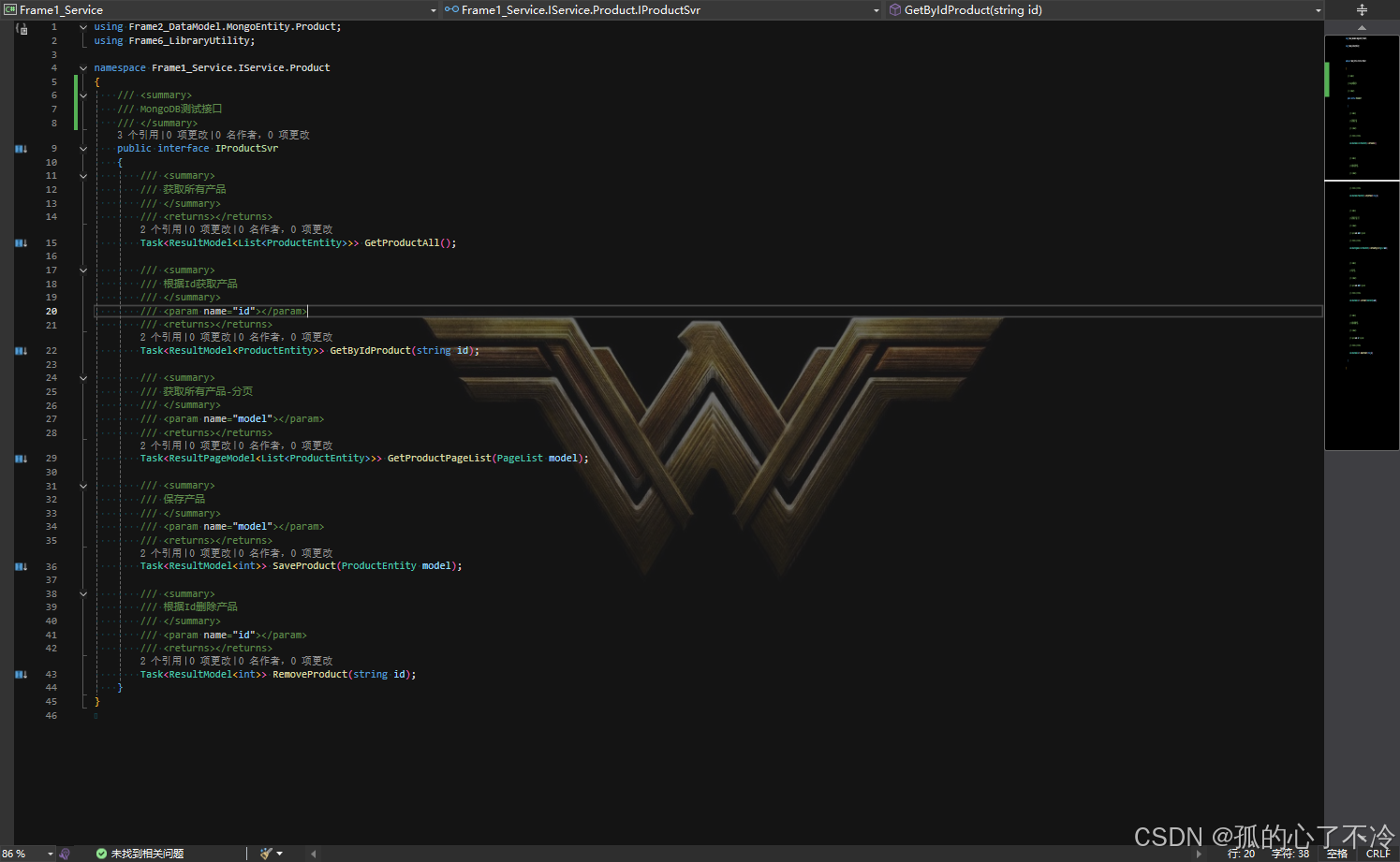Click the 空格 indentation setting in status bar

pos(1337,854)
